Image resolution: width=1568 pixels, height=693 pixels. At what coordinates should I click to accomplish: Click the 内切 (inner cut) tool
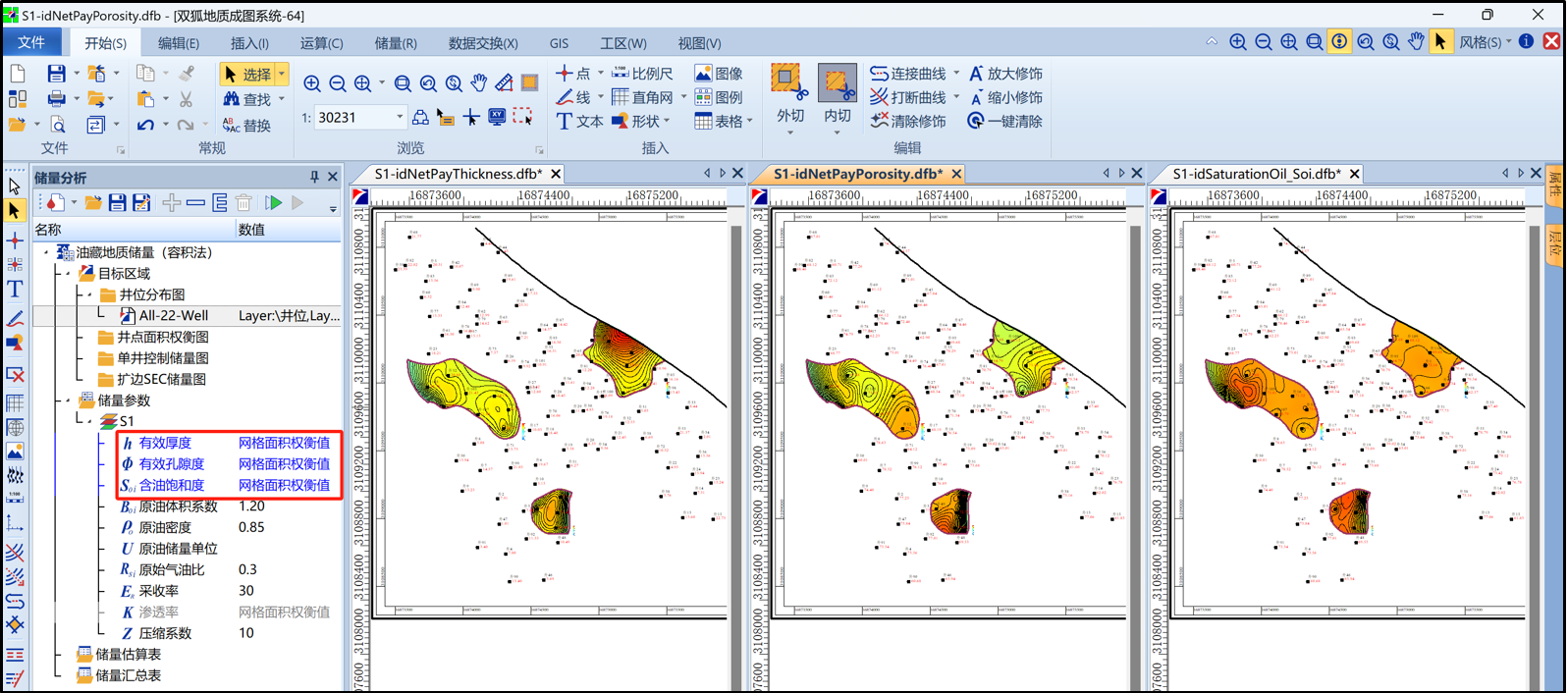click(837, 93)
